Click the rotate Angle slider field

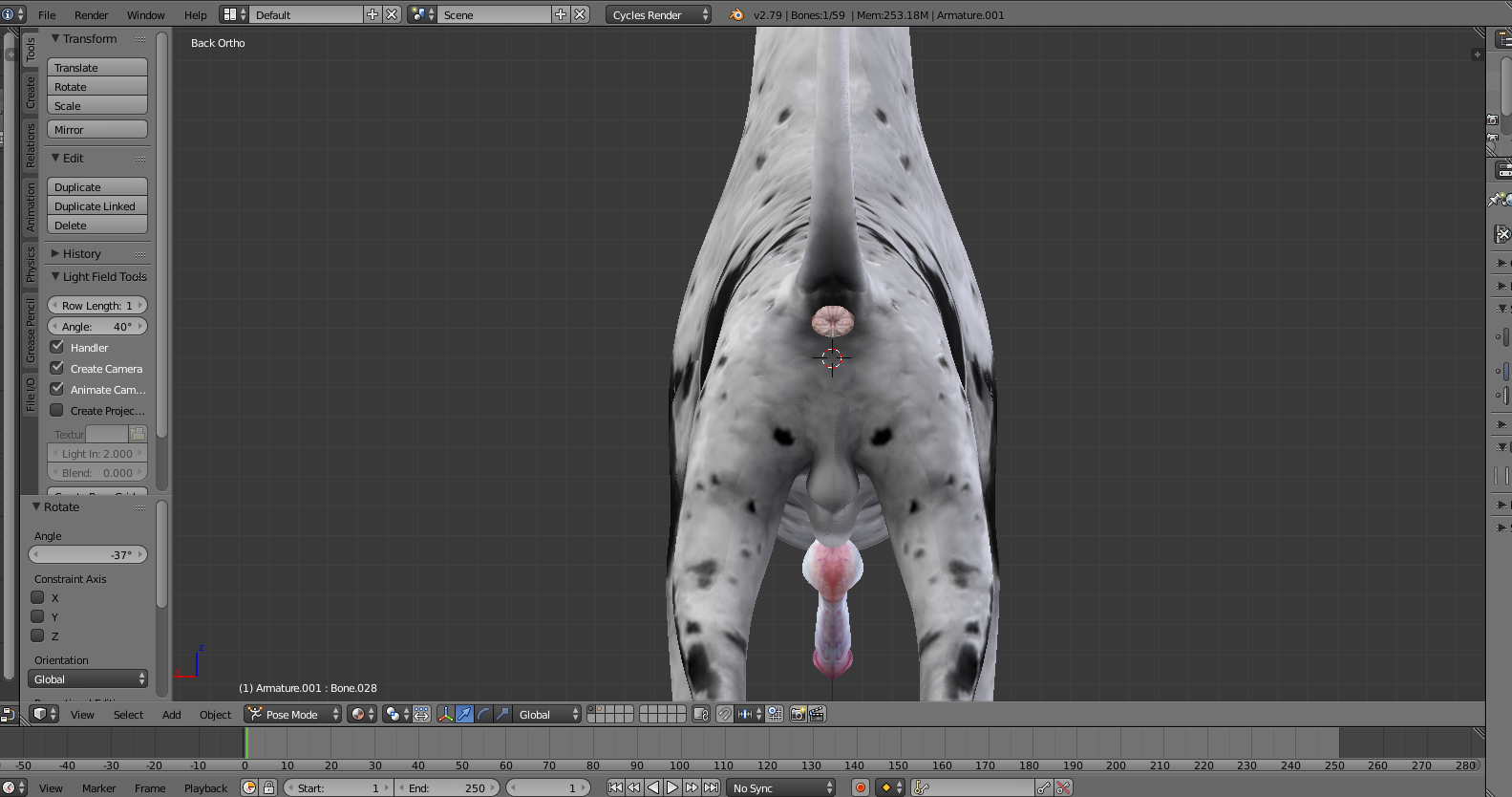pos(88,554)
